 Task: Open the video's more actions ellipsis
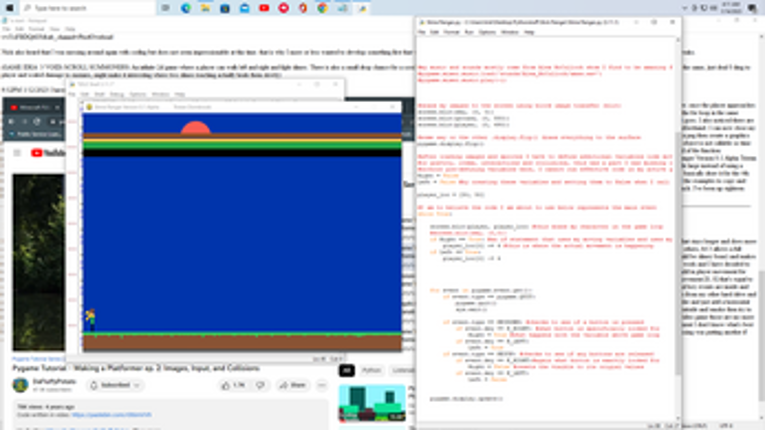(321, 384)
